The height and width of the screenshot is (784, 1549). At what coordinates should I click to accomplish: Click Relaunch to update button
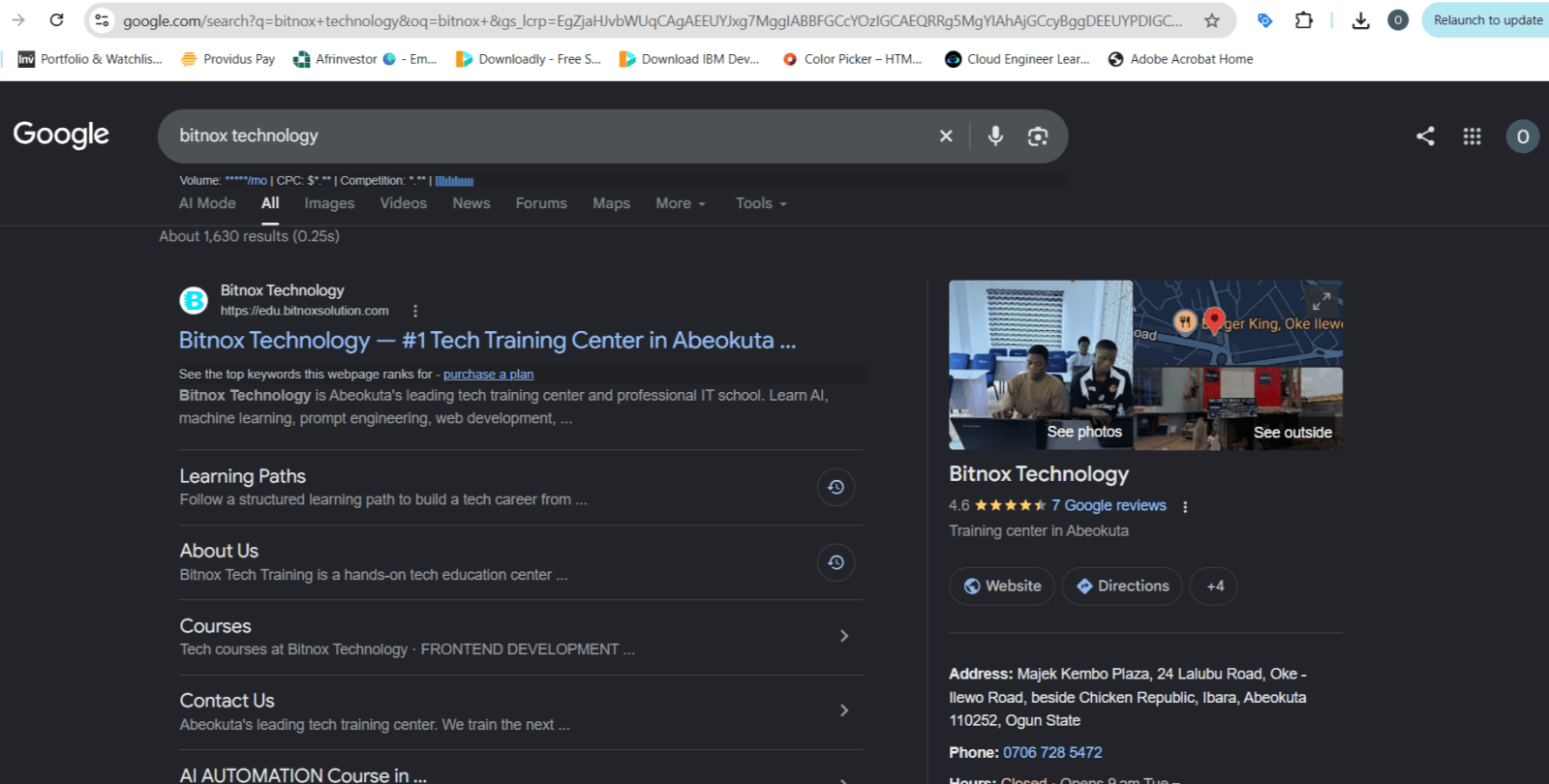(x=1487, y=20)
